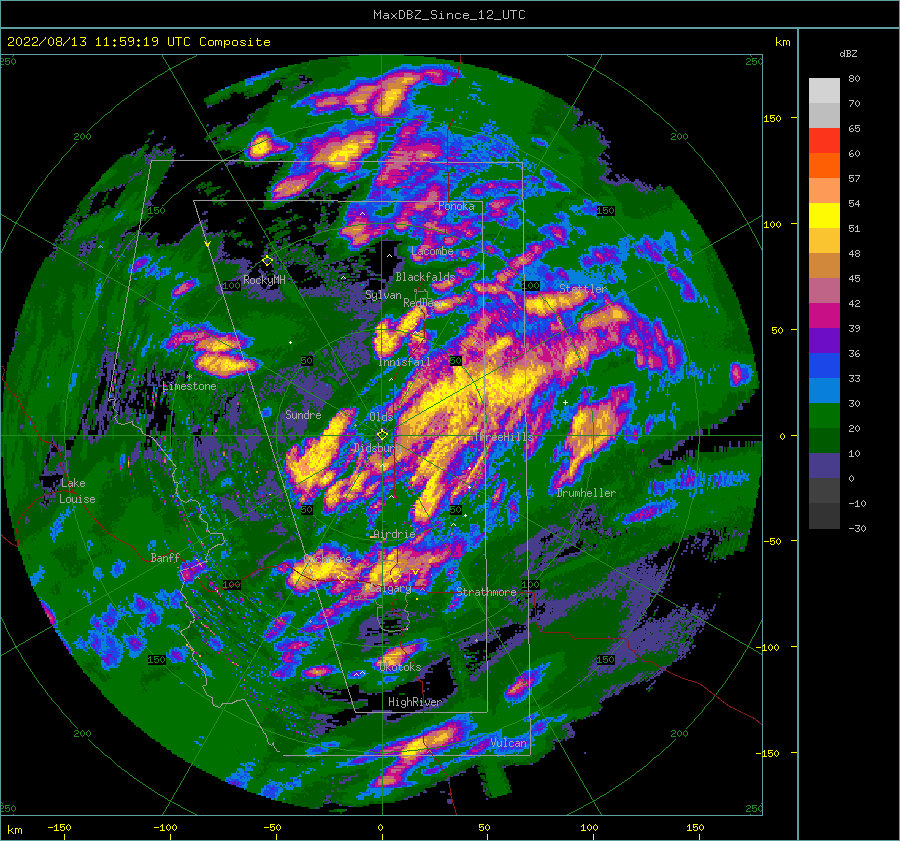
Task: Click the Banff label
Action: [165, 558]
